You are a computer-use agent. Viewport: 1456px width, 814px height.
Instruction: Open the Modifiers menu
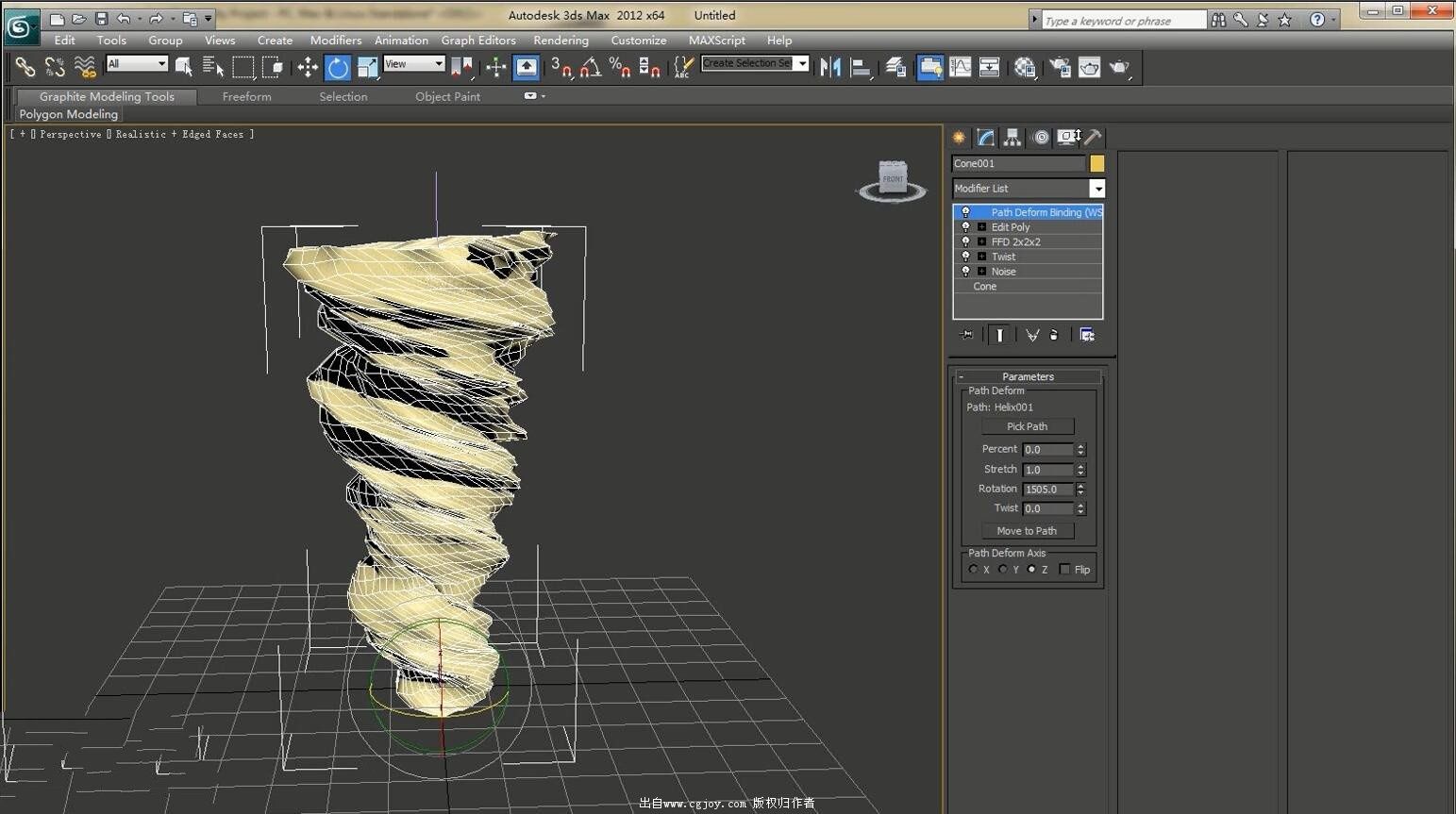(x=336, y=41)
